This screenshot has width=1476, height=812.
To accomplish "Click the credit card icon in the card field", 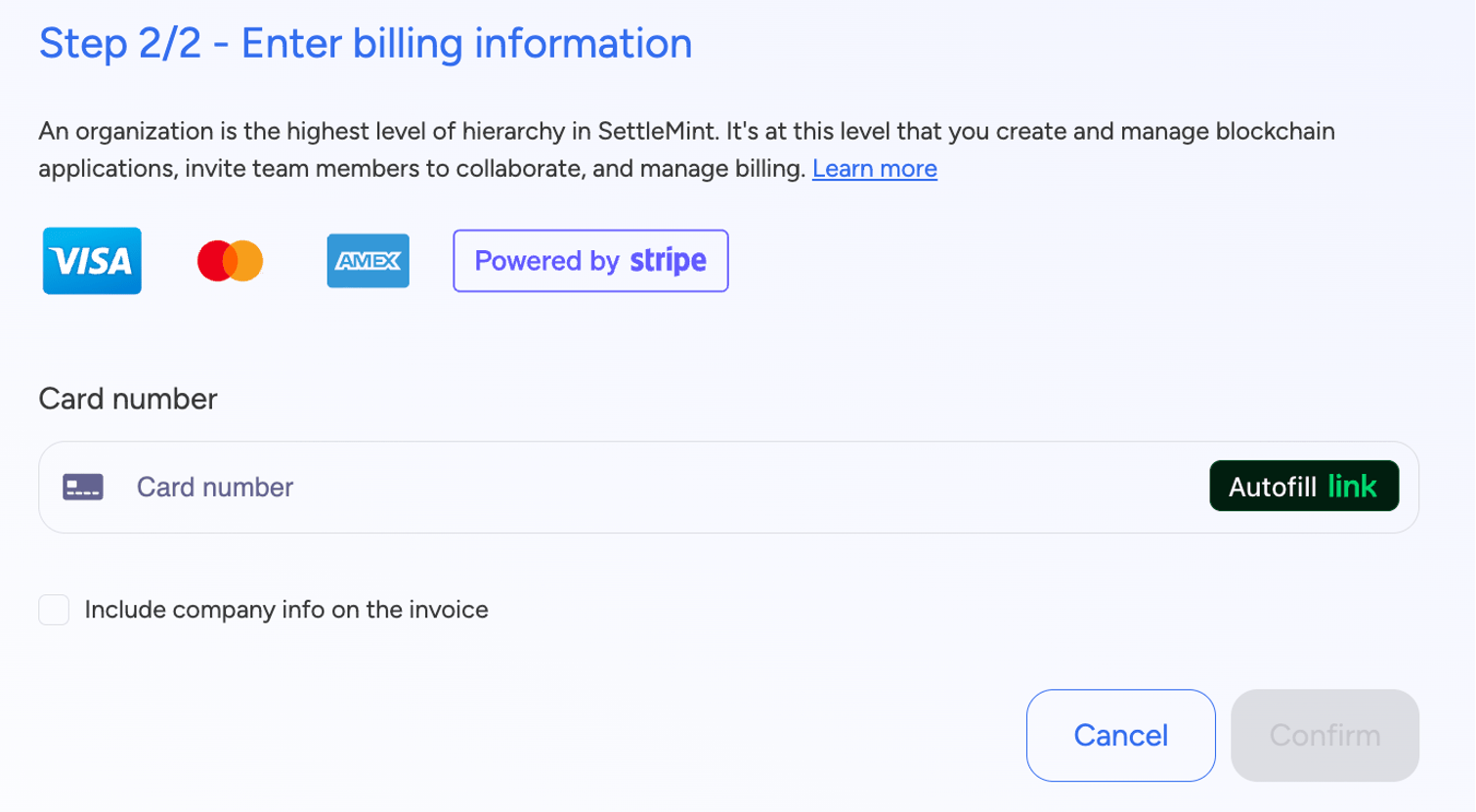I will [x=85, y=486].
